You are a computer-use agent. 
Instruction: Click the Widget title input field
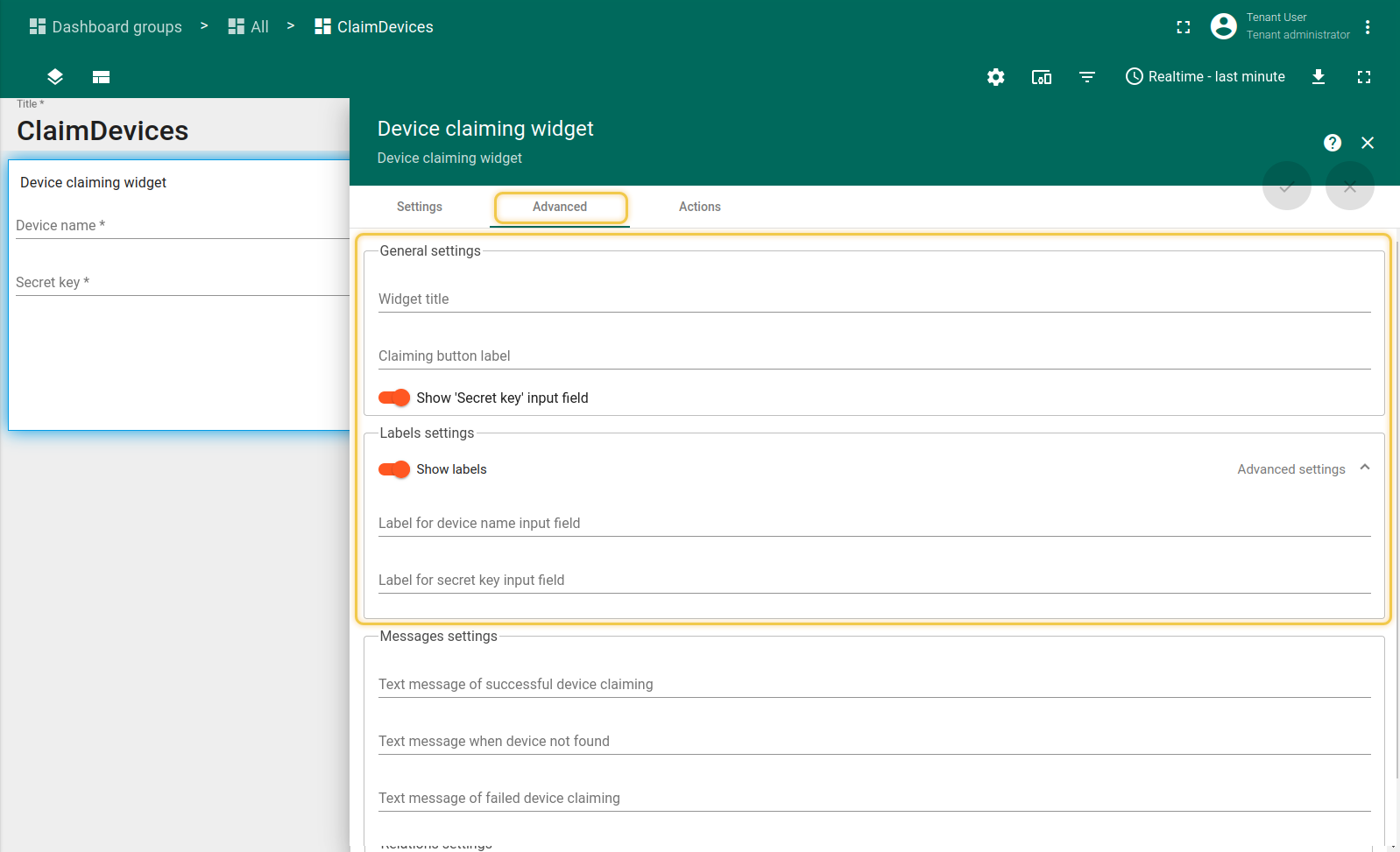click(x=873, y=299)
